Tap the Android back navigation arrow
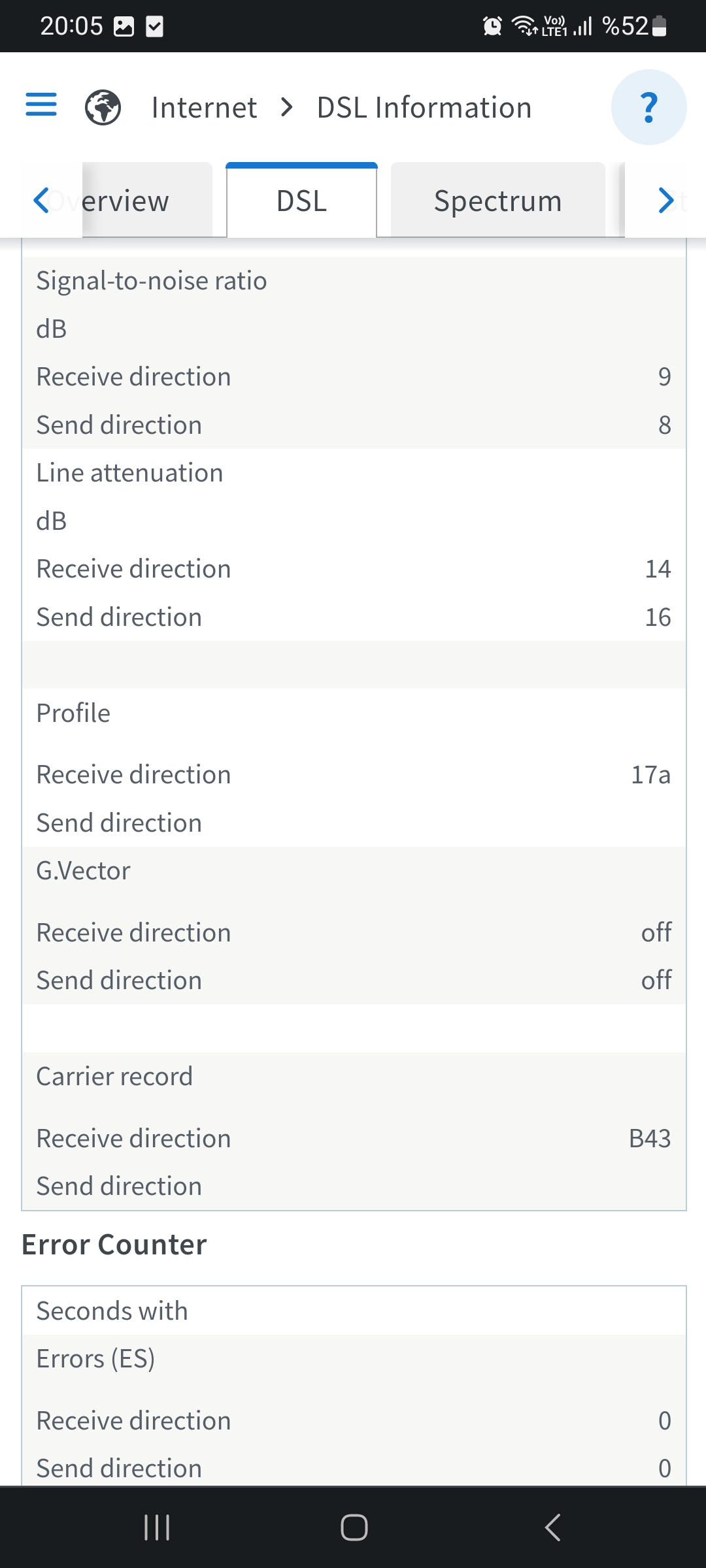706x1568 pixels. 552,1527
